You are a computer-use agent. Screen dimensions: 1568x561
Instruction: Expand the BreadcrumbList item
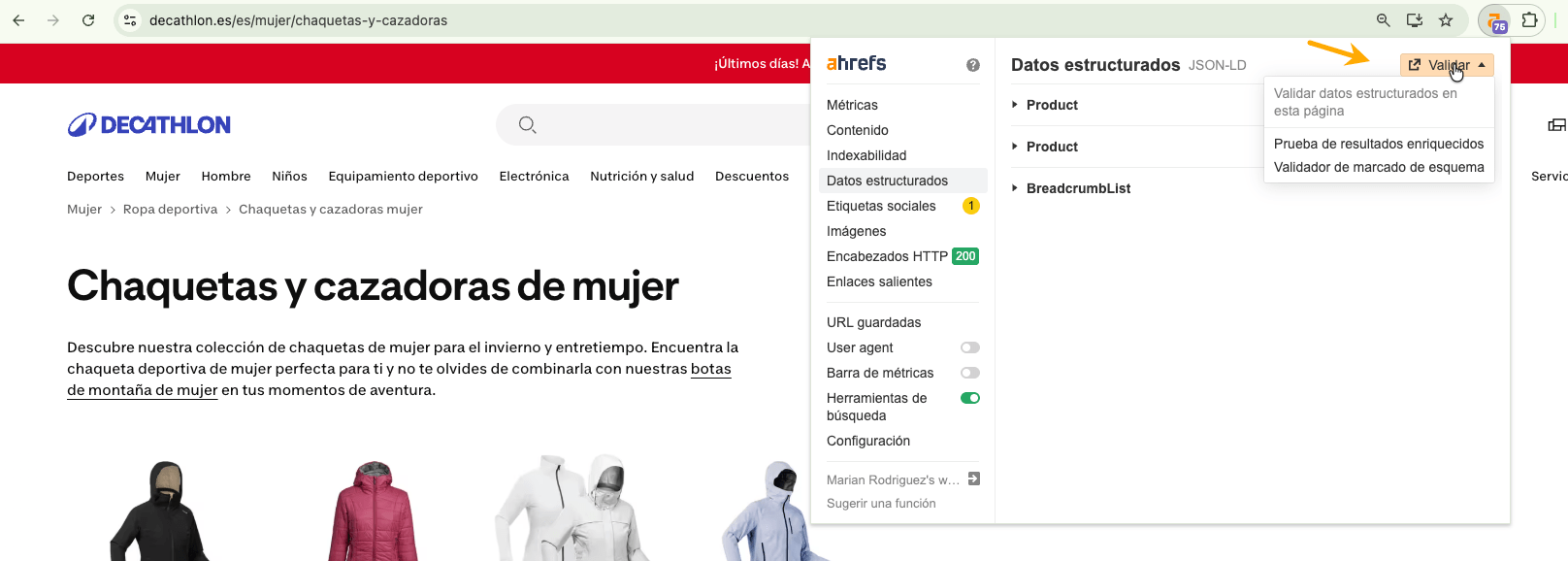[1078, 188]
